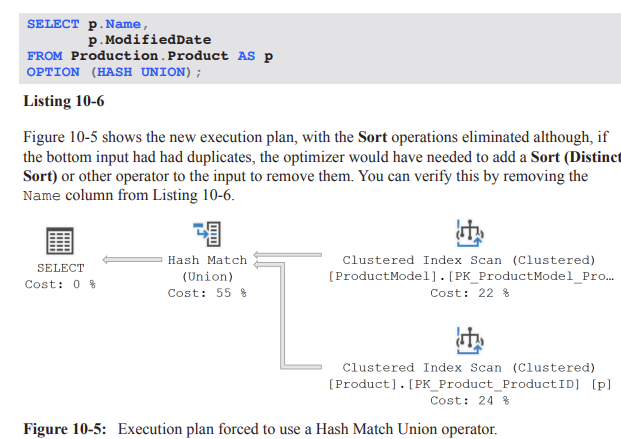The width and height of the screenshot is (621, 439).
Task: Click the 'Hash Match (Union)' operator label
Action: click(x=207, y=268)
